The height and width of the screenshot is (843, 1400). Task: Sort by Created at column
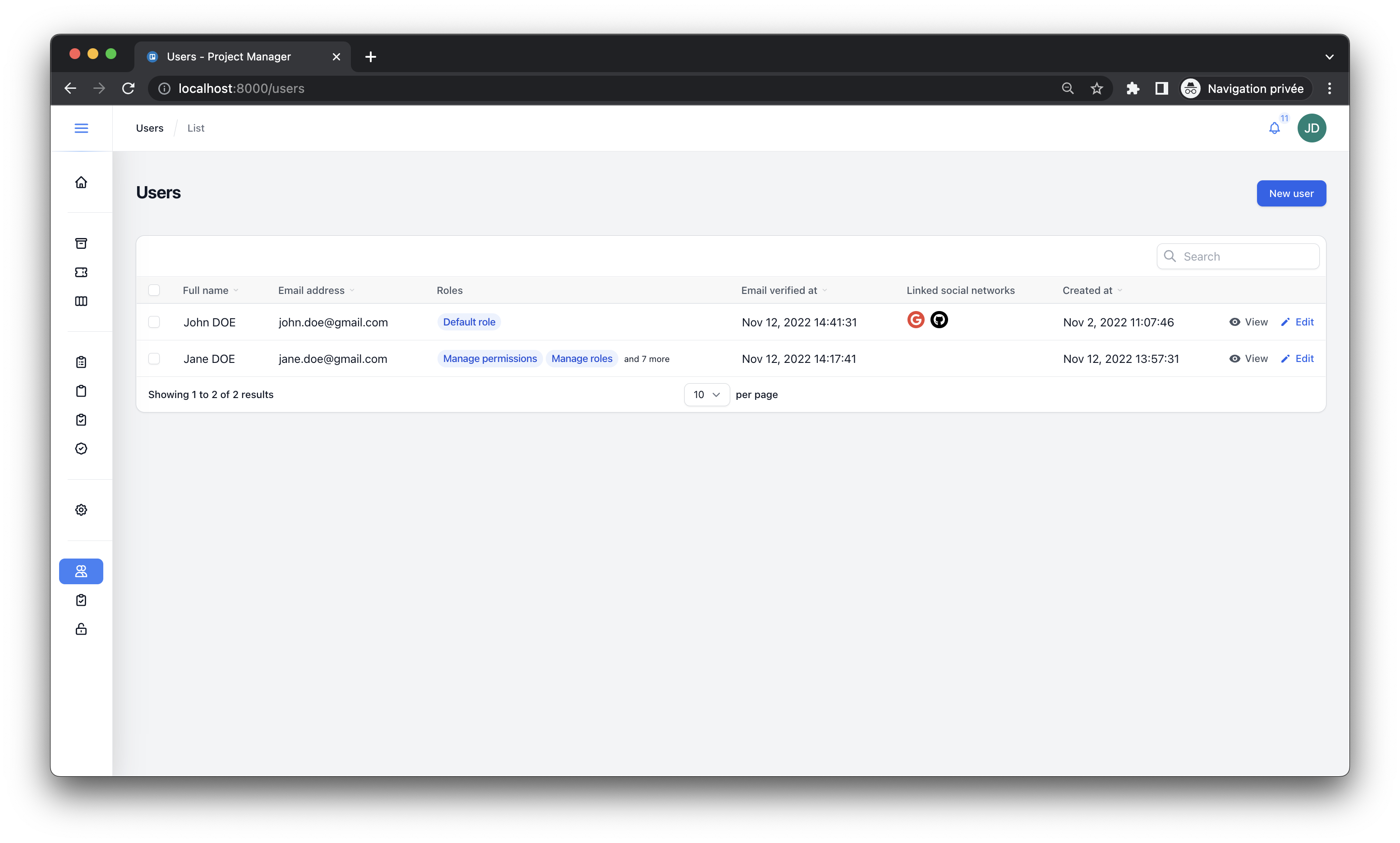coord(1087,290)
